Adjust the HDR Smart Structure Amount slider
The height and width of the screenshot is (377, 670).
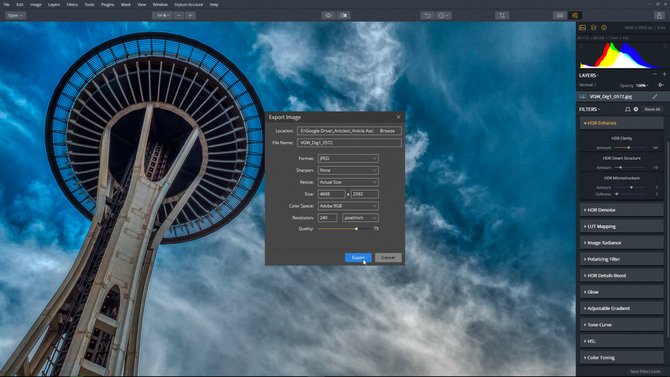(x=621, y=168)
